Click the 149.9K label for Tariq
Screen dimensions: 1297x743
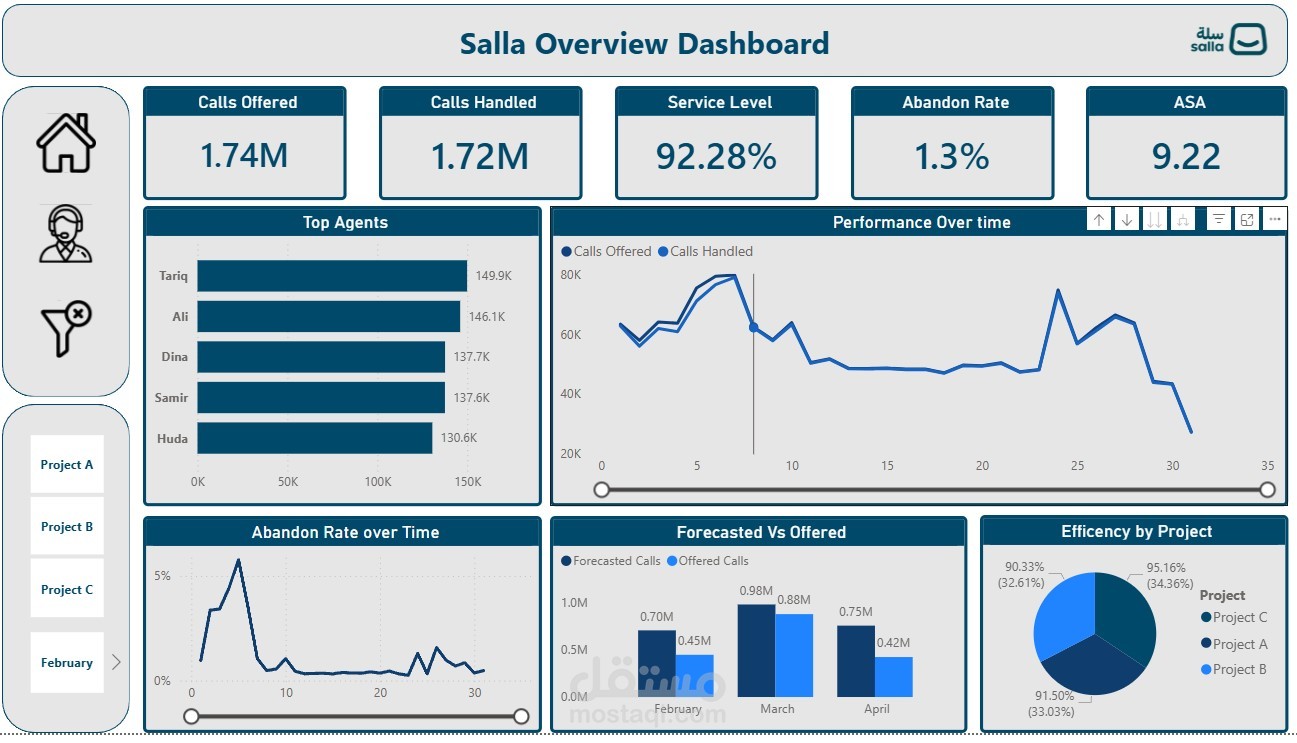494,276
